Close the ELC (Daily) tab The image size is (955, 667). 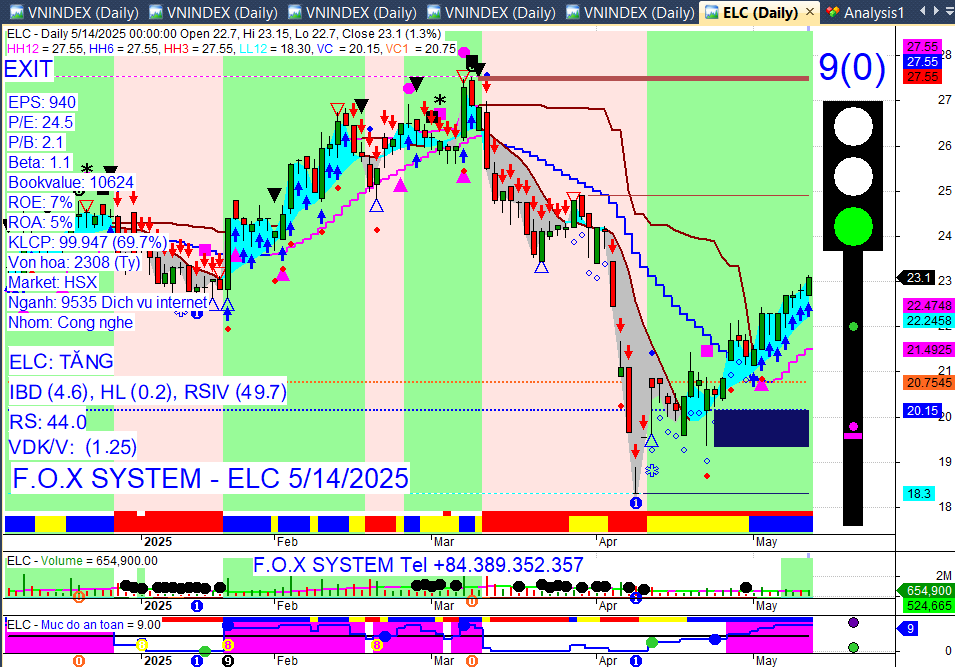click(x=809, y=12)
